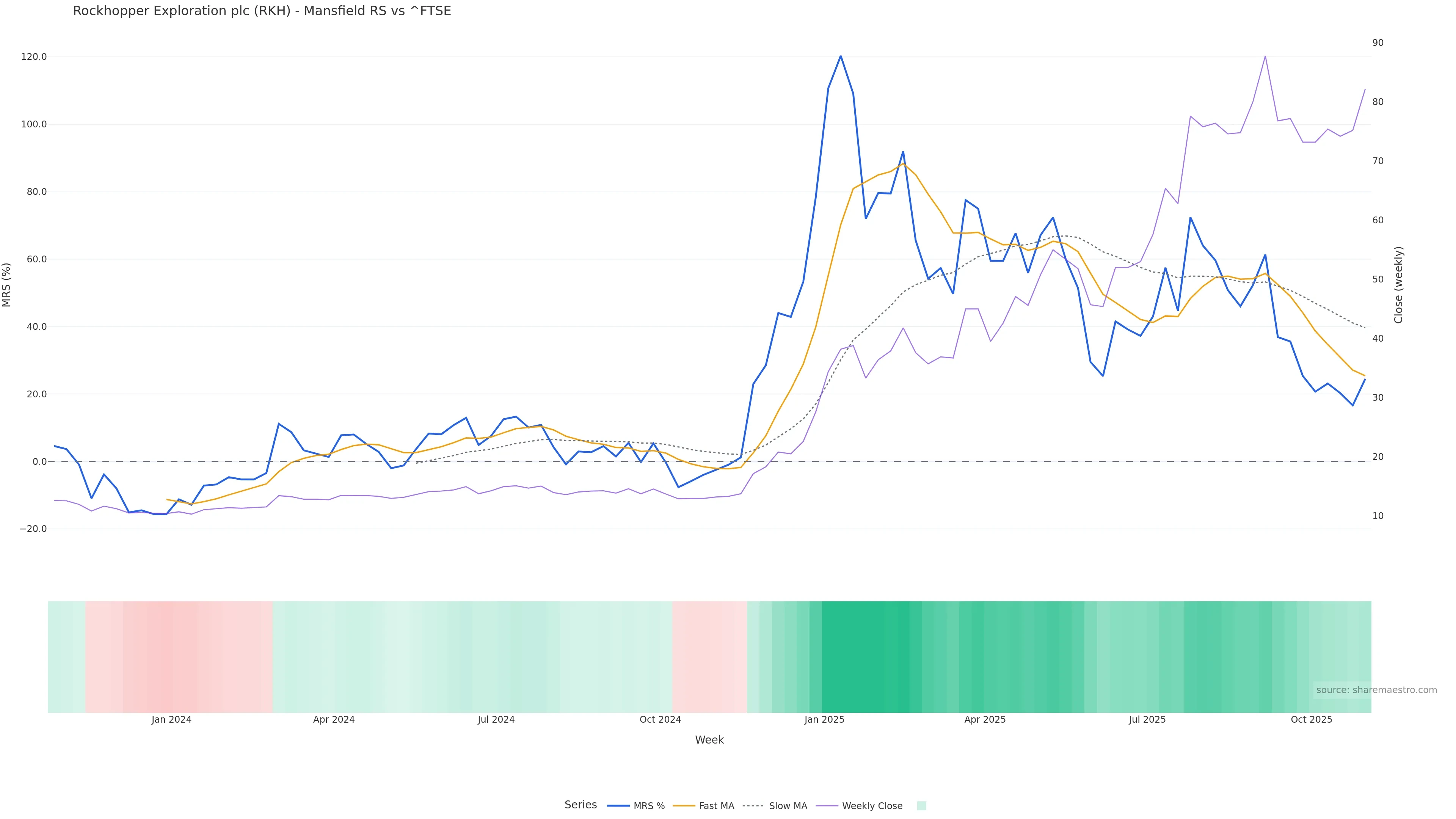Screen dimensions: 1456x819
Task: Click the dotted Slow MA line sample
Action: pos(753,806)
